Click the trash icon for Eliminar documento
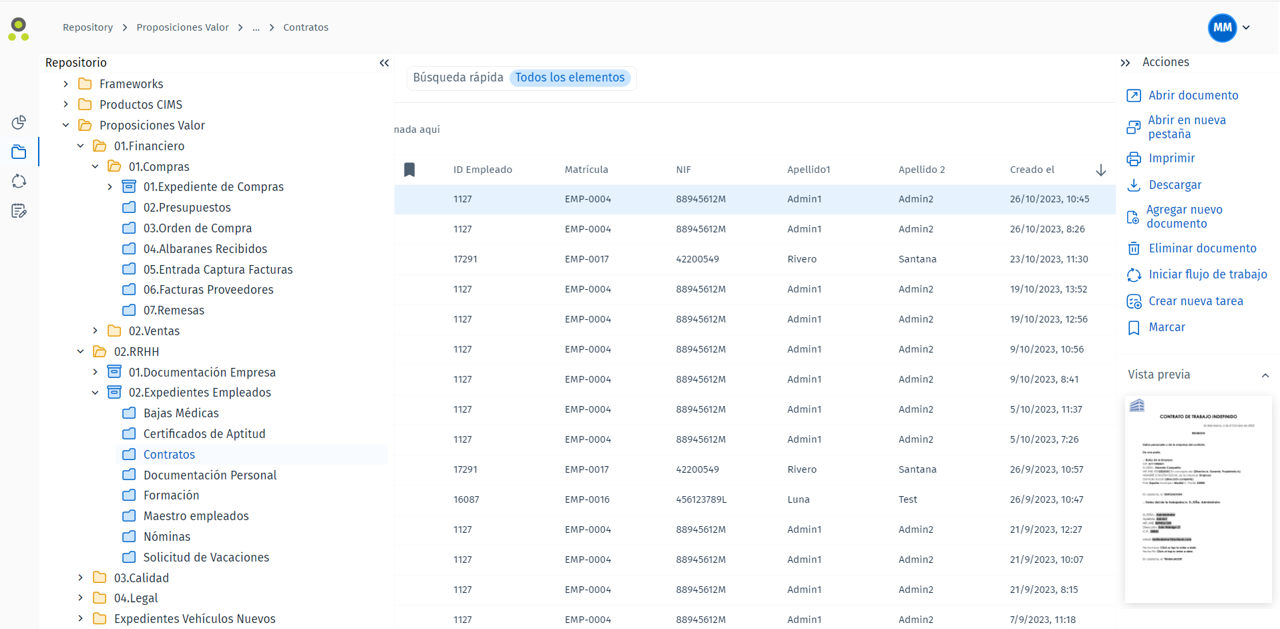This screenshot has width=1280, height=629. pyautogui.click(x=1133, y=249)
